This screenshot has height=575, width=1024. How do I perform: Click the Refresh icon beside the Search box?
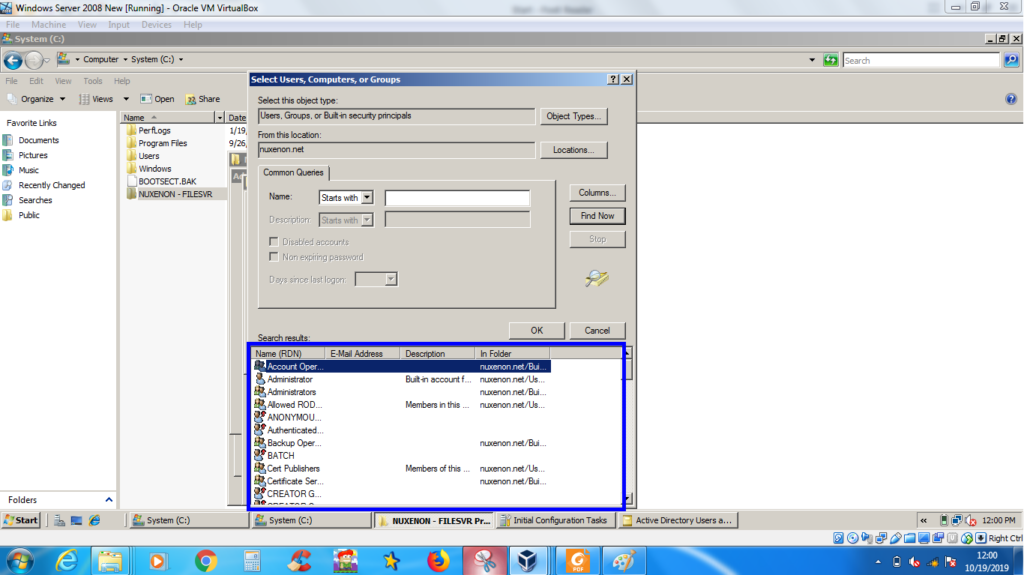click(830, 60)
